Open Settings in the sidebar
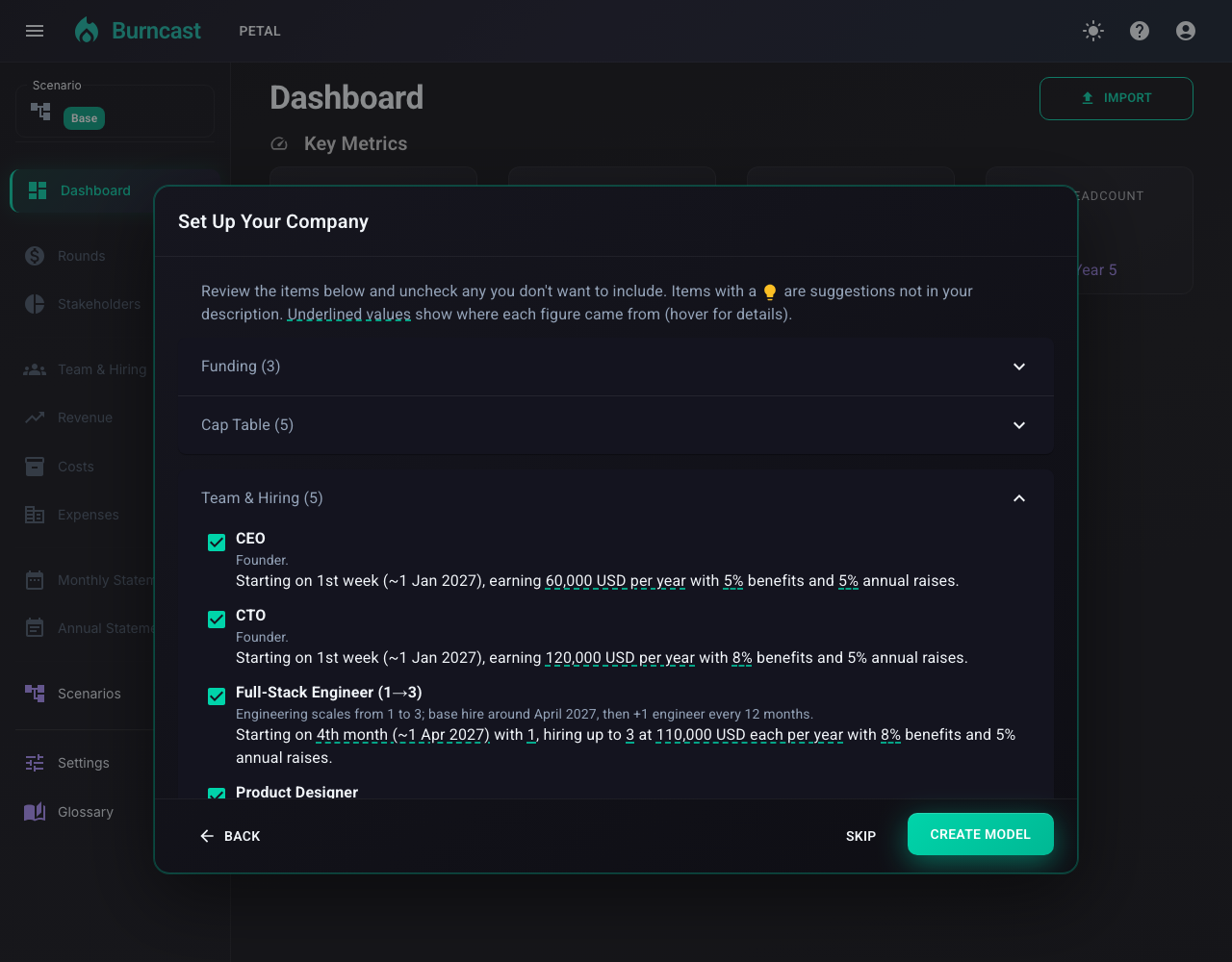This screenshot has height=962, width=1232. [84, 763]
